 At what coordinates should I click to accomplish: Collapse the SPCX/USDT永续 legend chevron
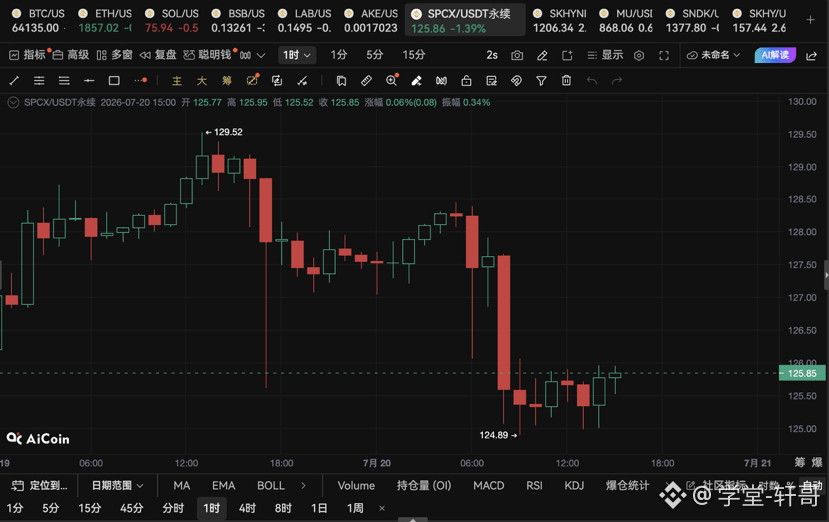click(x=13, y=103)
